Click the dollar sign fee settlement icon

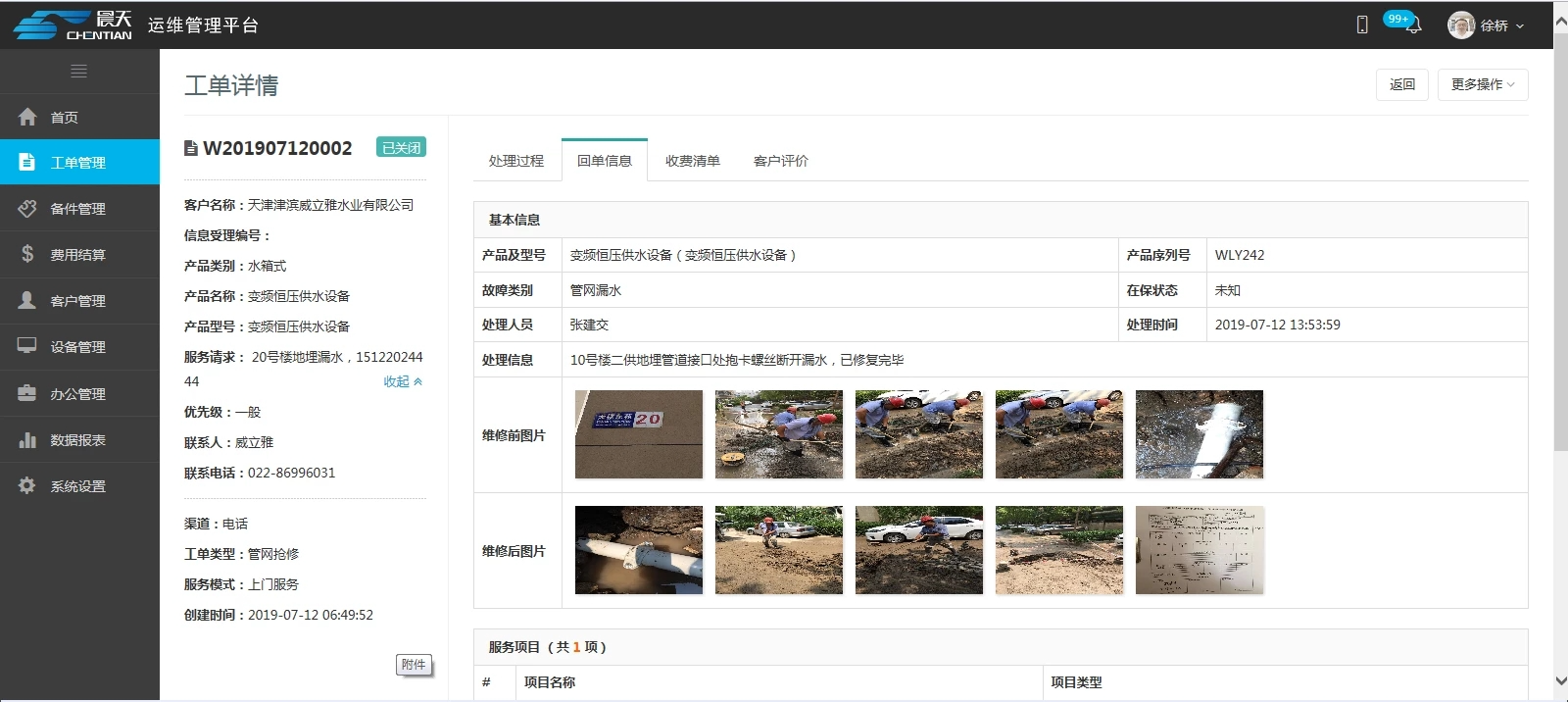point(27,254)
